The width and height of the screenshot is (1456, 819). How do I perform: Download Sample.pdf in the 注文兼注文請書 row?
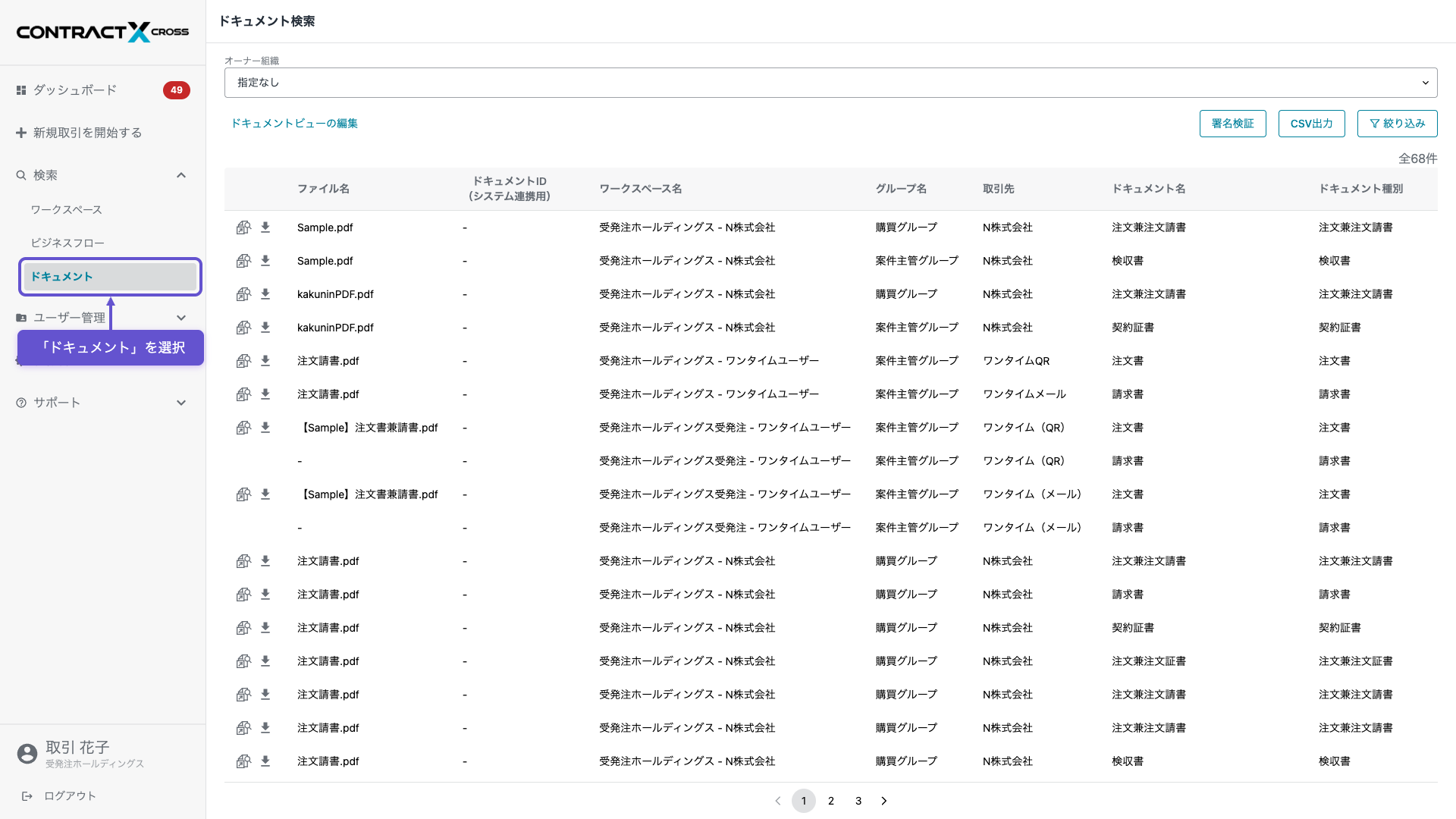(x=265, y=227)
